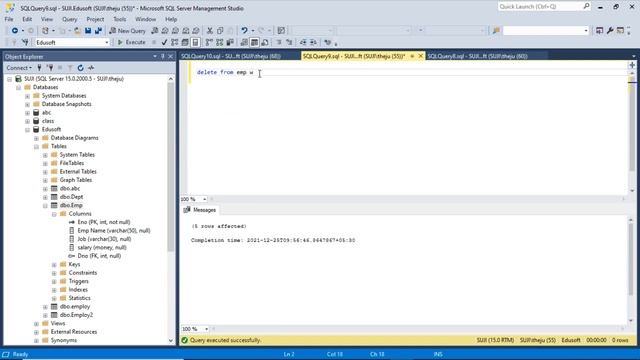Open the Tools menu
640x360 pixels.
(x=120, y=19)
